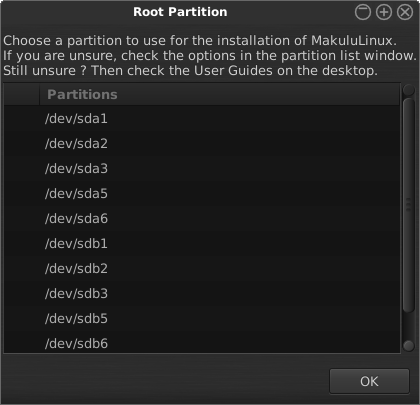
Task: Select the /dev/sda1 partition
Action: tap(202, 119)
